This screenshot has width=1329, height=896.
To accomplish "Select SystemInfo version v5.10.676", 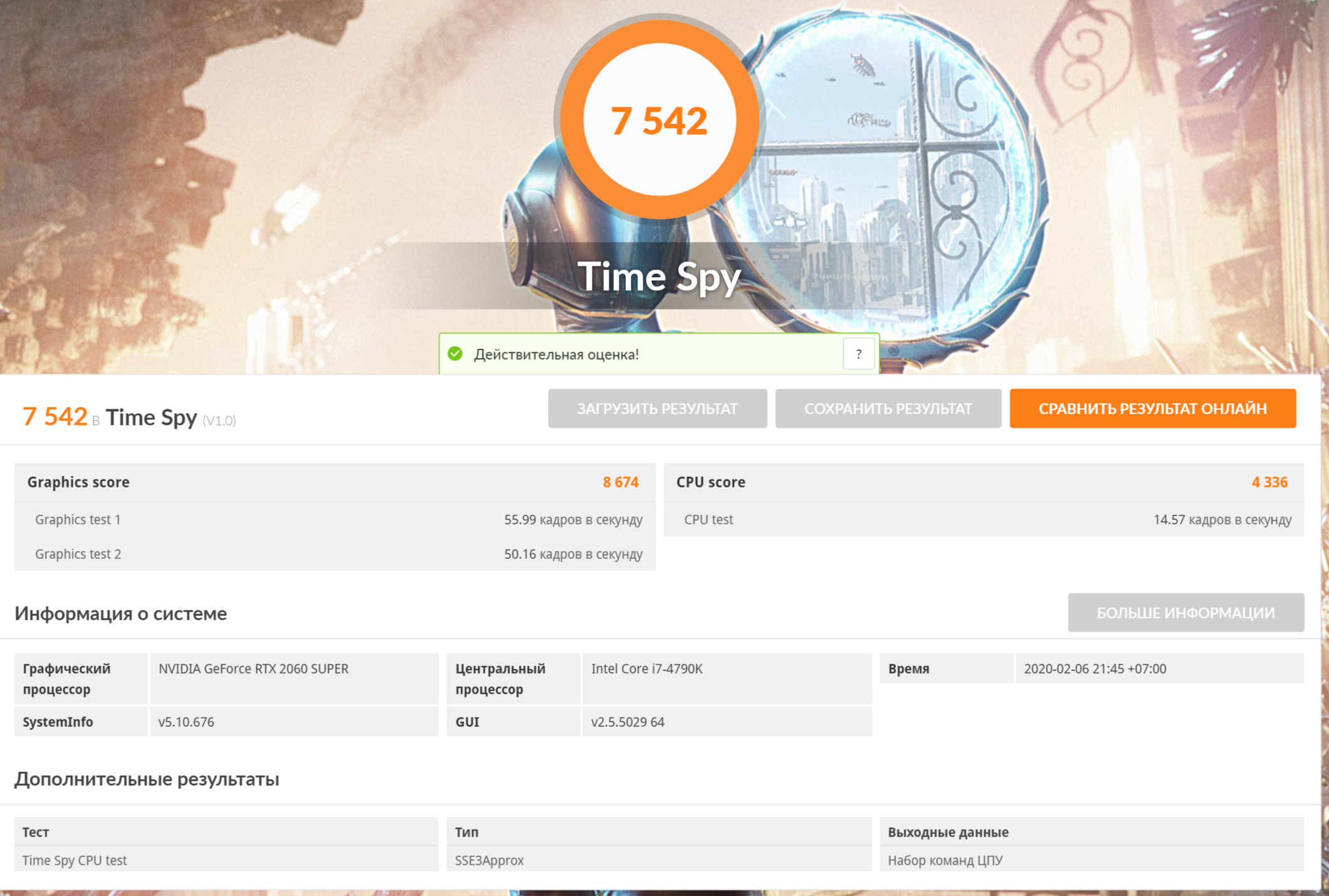I will click(x=186, y=722).
